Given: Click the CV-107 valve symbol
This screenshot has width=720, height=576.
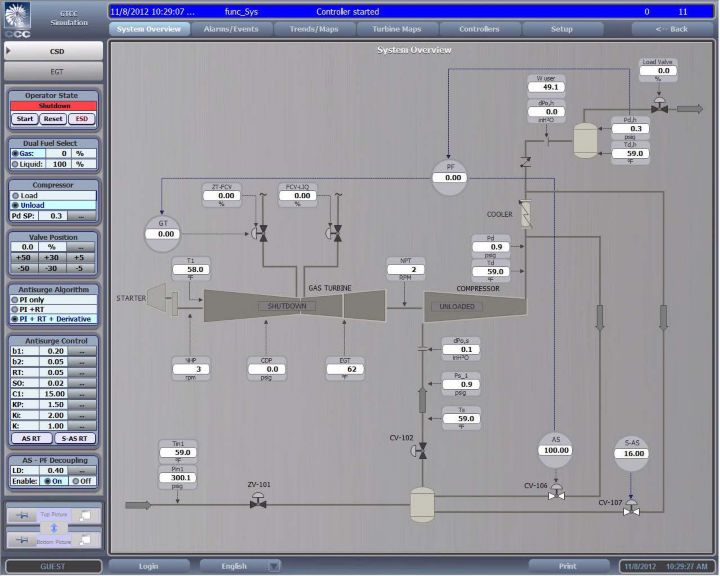Looking at the screenshot, I should click(x=631, y=510).
